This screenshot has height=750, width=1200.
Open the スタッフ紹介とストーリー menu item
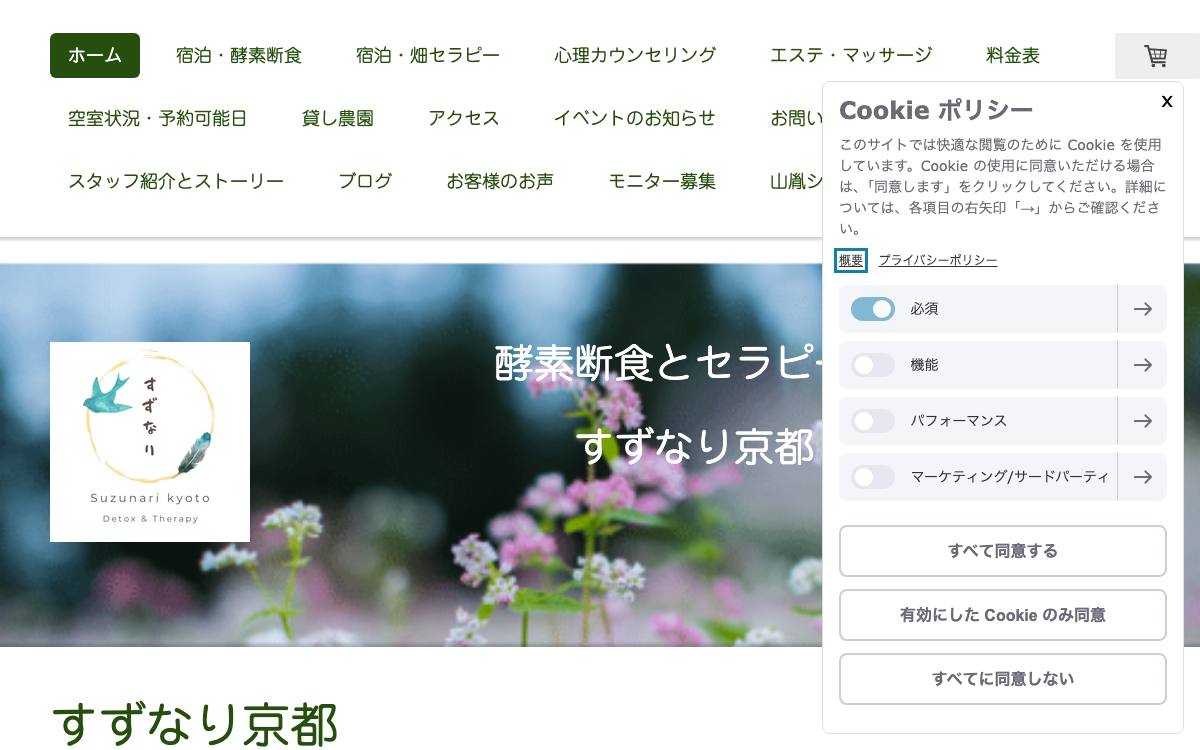pyautogui.click(x=176, y=181)
